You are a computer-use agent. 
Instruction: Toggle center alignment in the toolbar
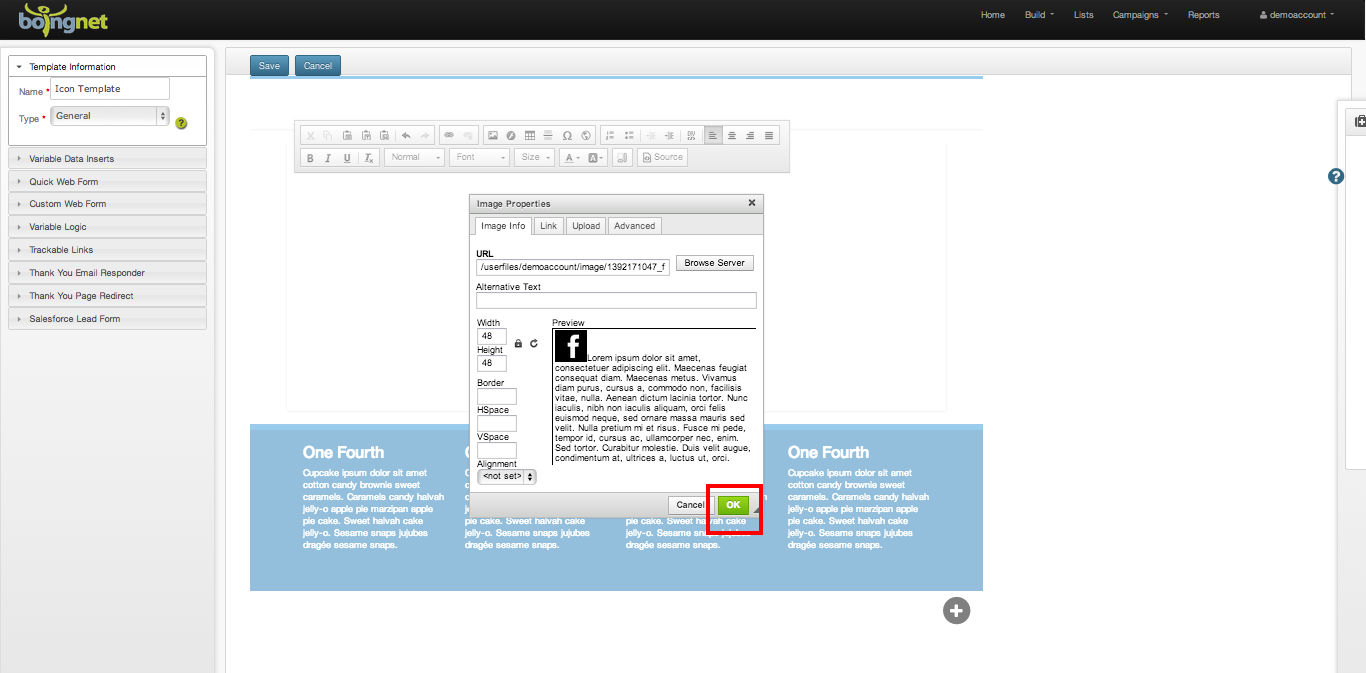coord(732,135)
